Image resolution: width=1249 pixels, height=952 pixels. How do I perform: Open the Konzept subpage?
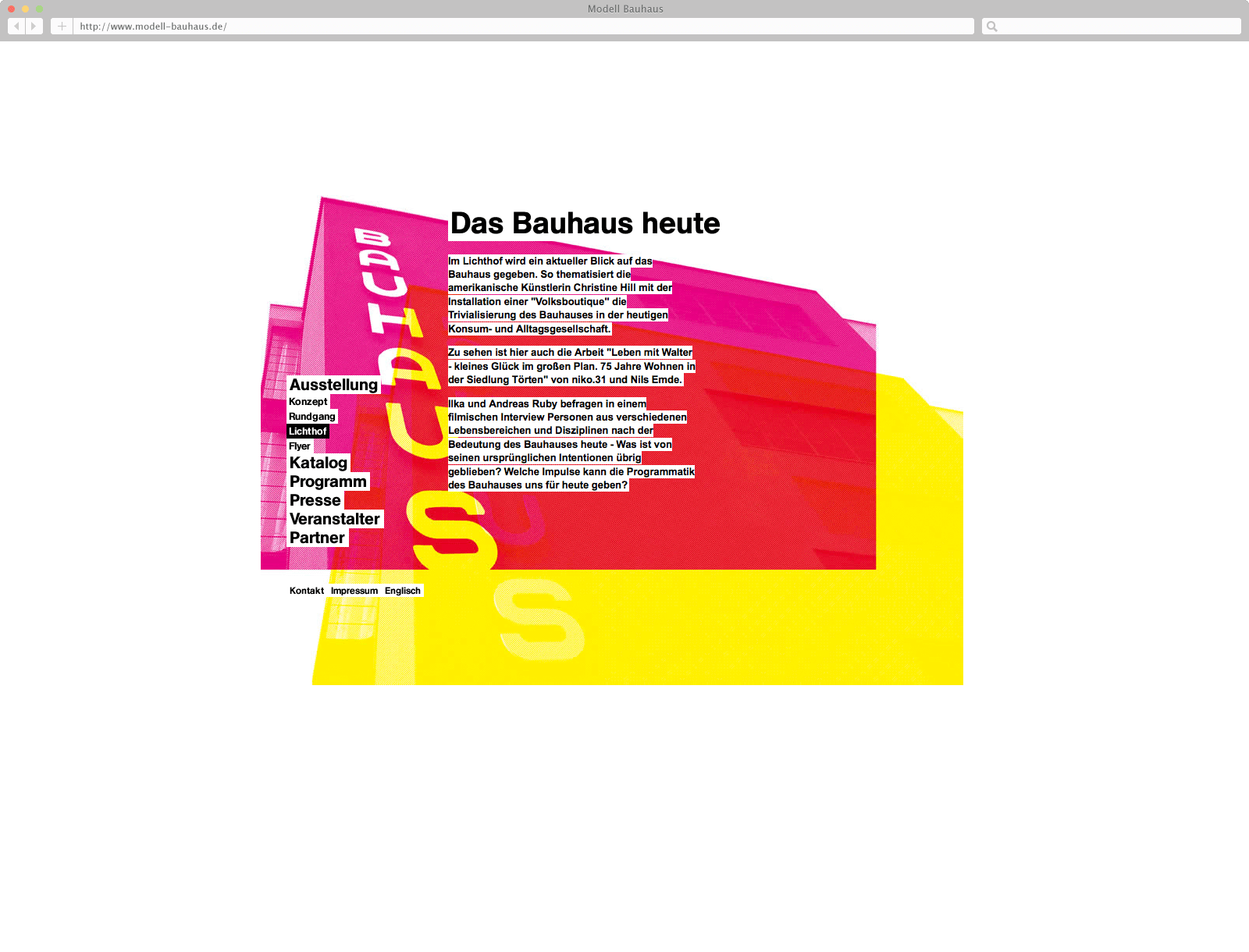click(308, 402)
